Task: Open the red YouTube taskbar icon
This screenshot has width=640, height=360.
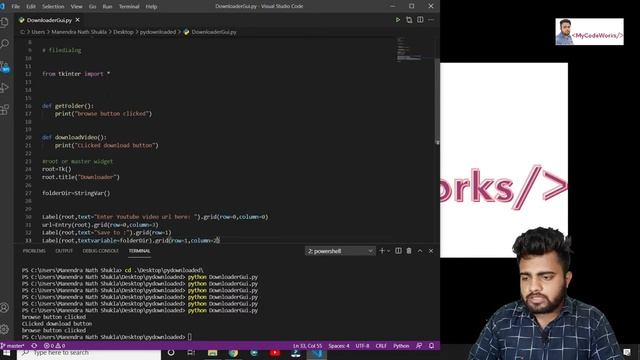Action: (x=275, y=353)
